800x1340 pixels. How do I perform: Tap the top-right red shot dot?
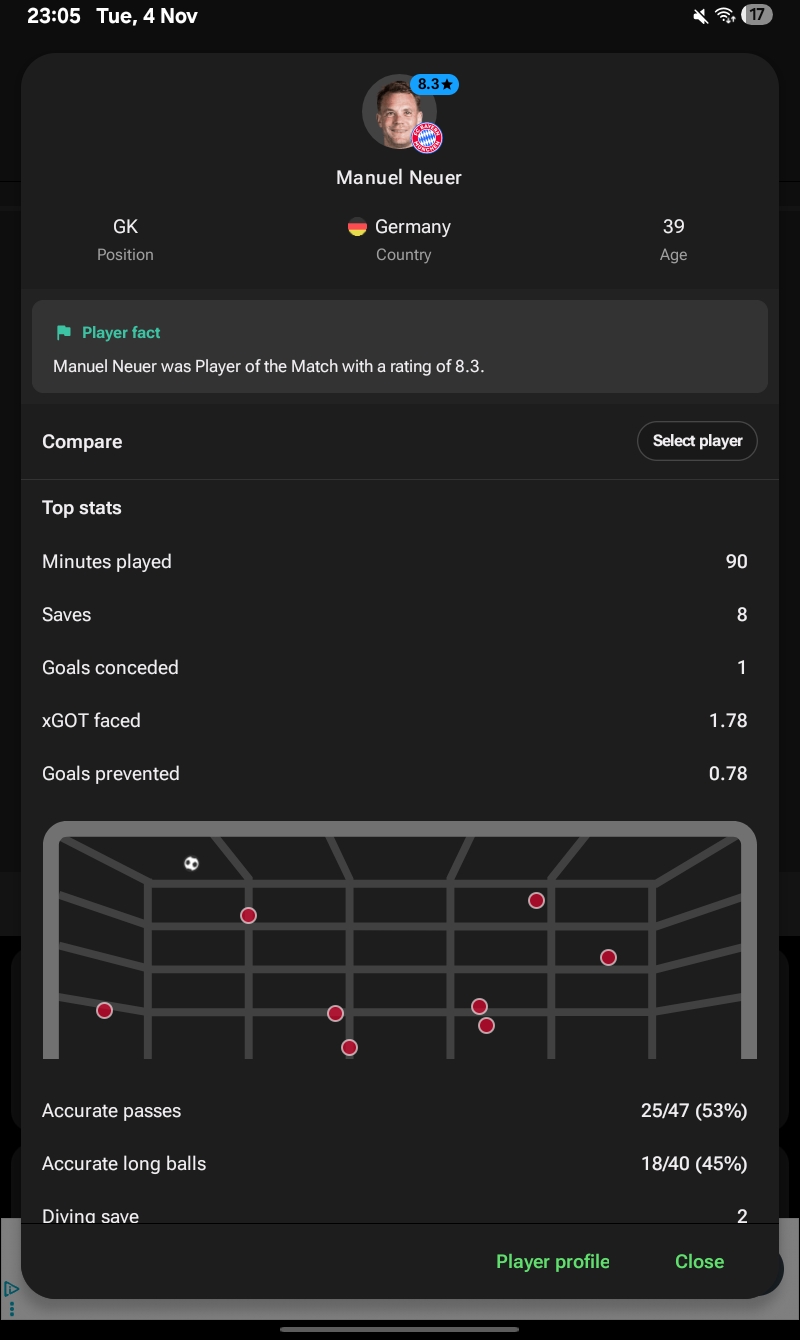[536, 901]
